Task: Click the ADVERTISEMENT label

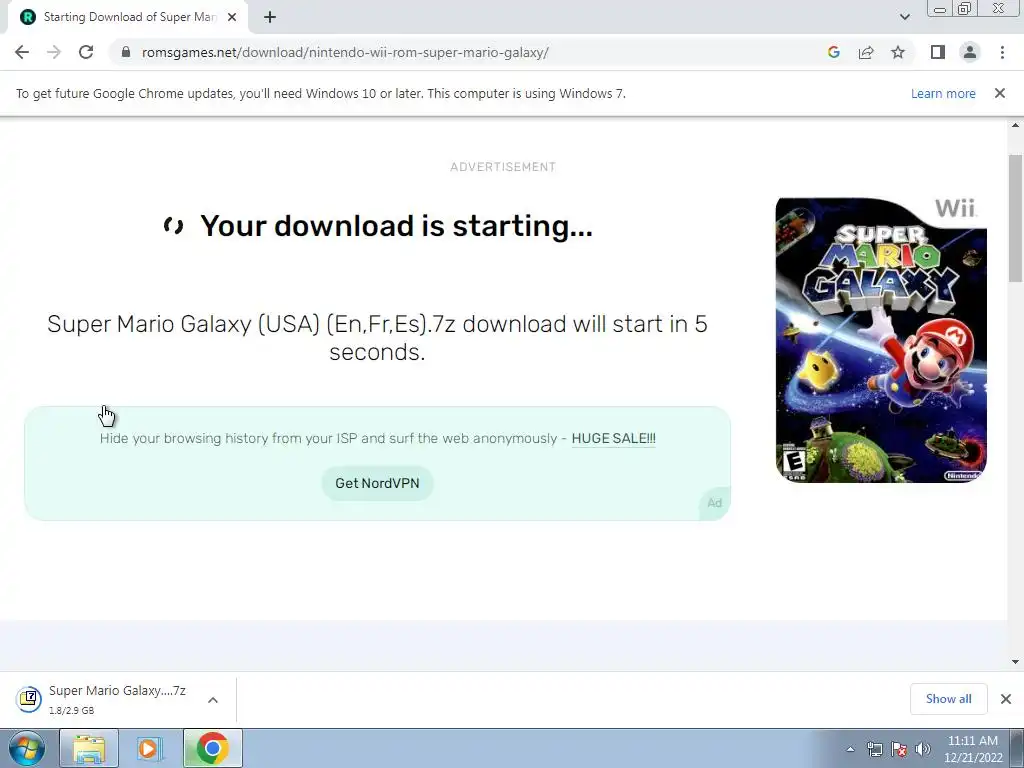Action: pos(503,167)
